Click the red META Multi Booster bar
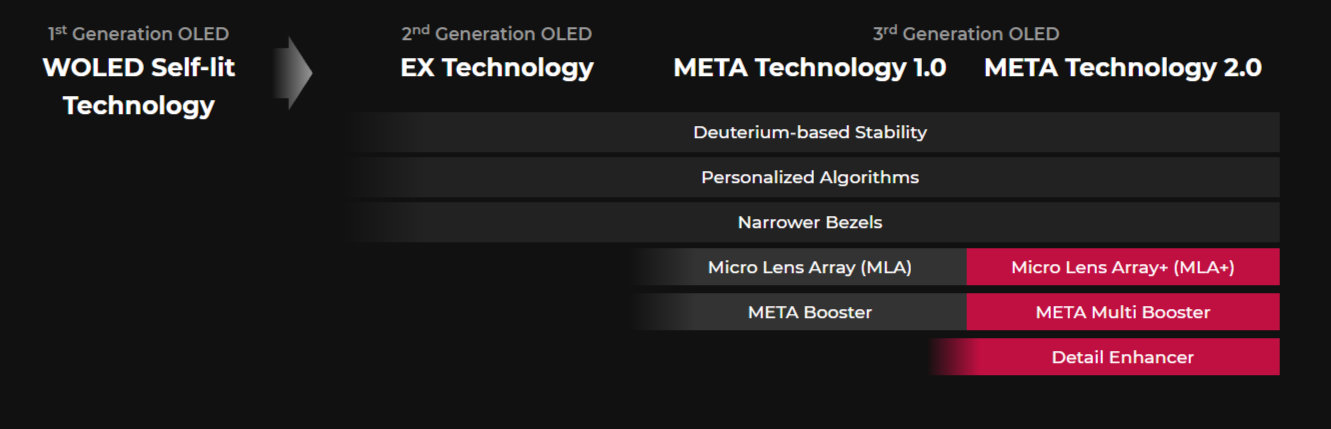The width and height of the screenshot is (1331, 429). point(1122,312)
